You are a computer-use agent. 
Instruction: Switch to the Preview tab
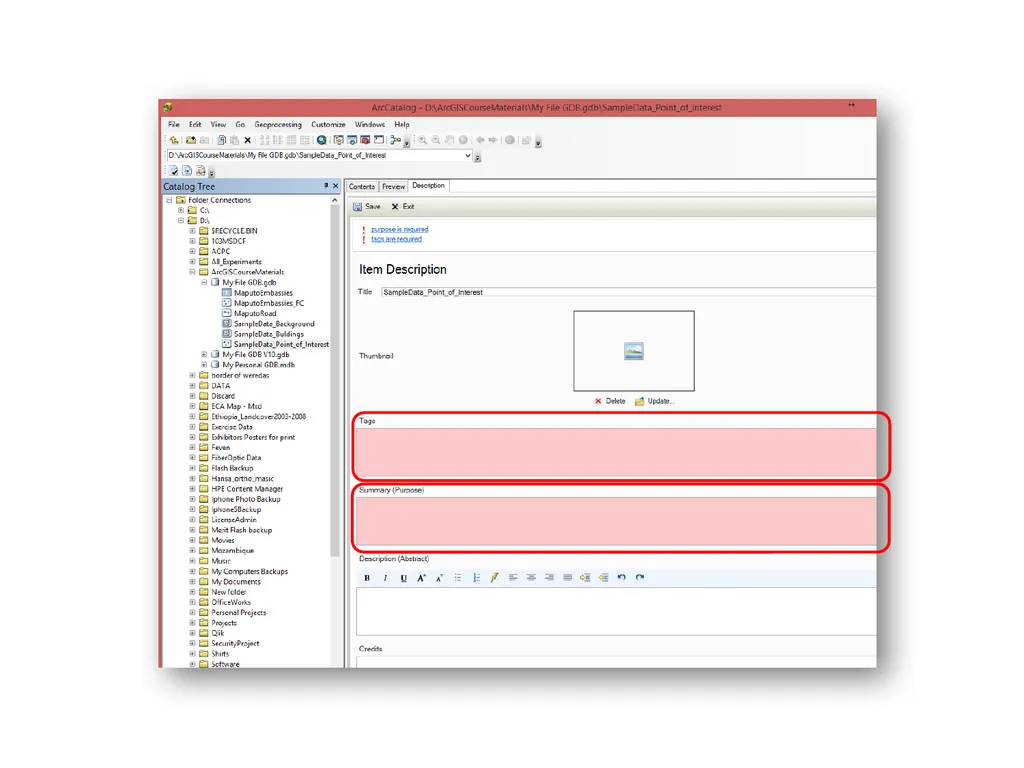click(393, 187)
